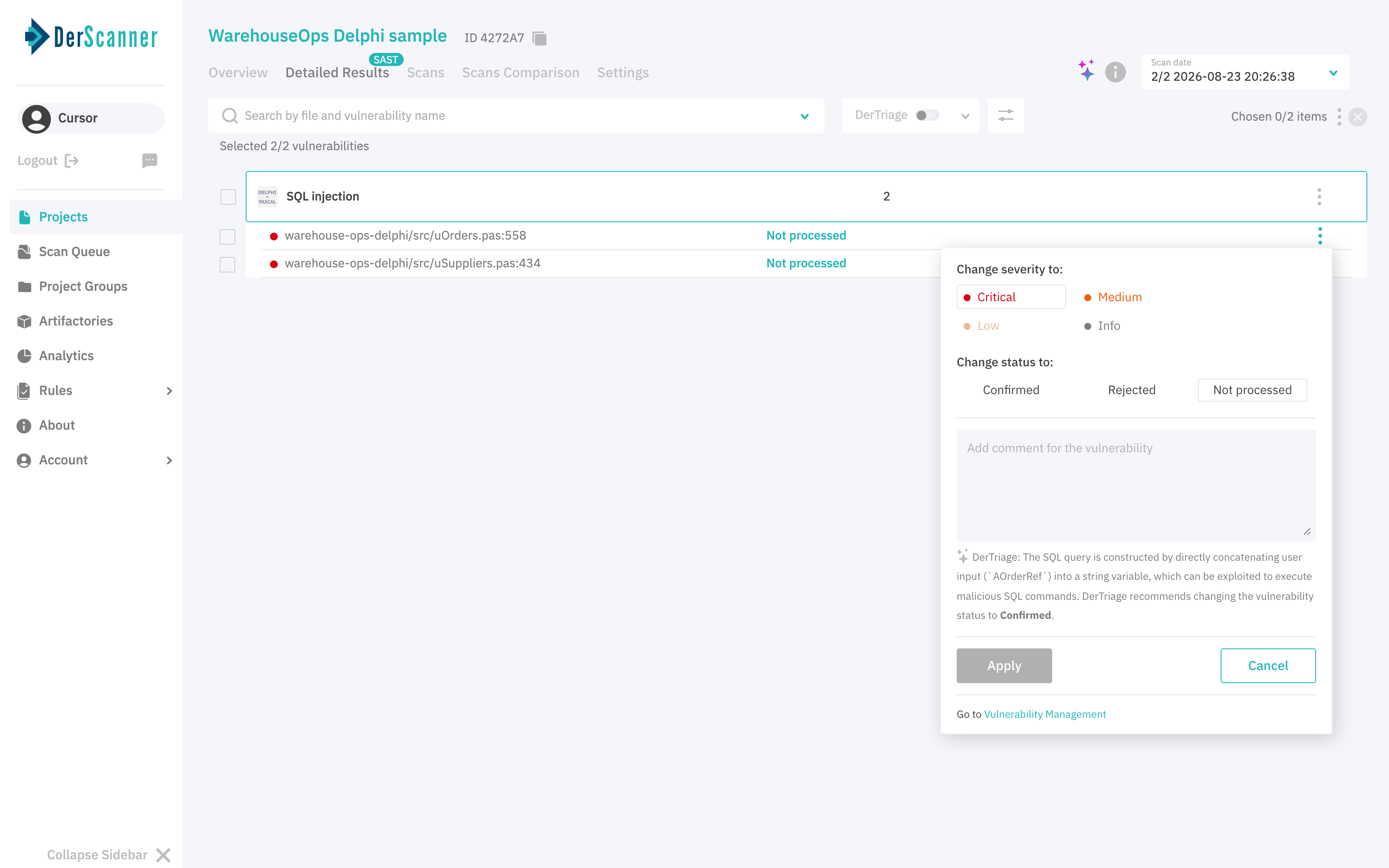The image size is (1389, 868).
Task: Open the Chosen items three-dot menu
Action: point(1339,117)
